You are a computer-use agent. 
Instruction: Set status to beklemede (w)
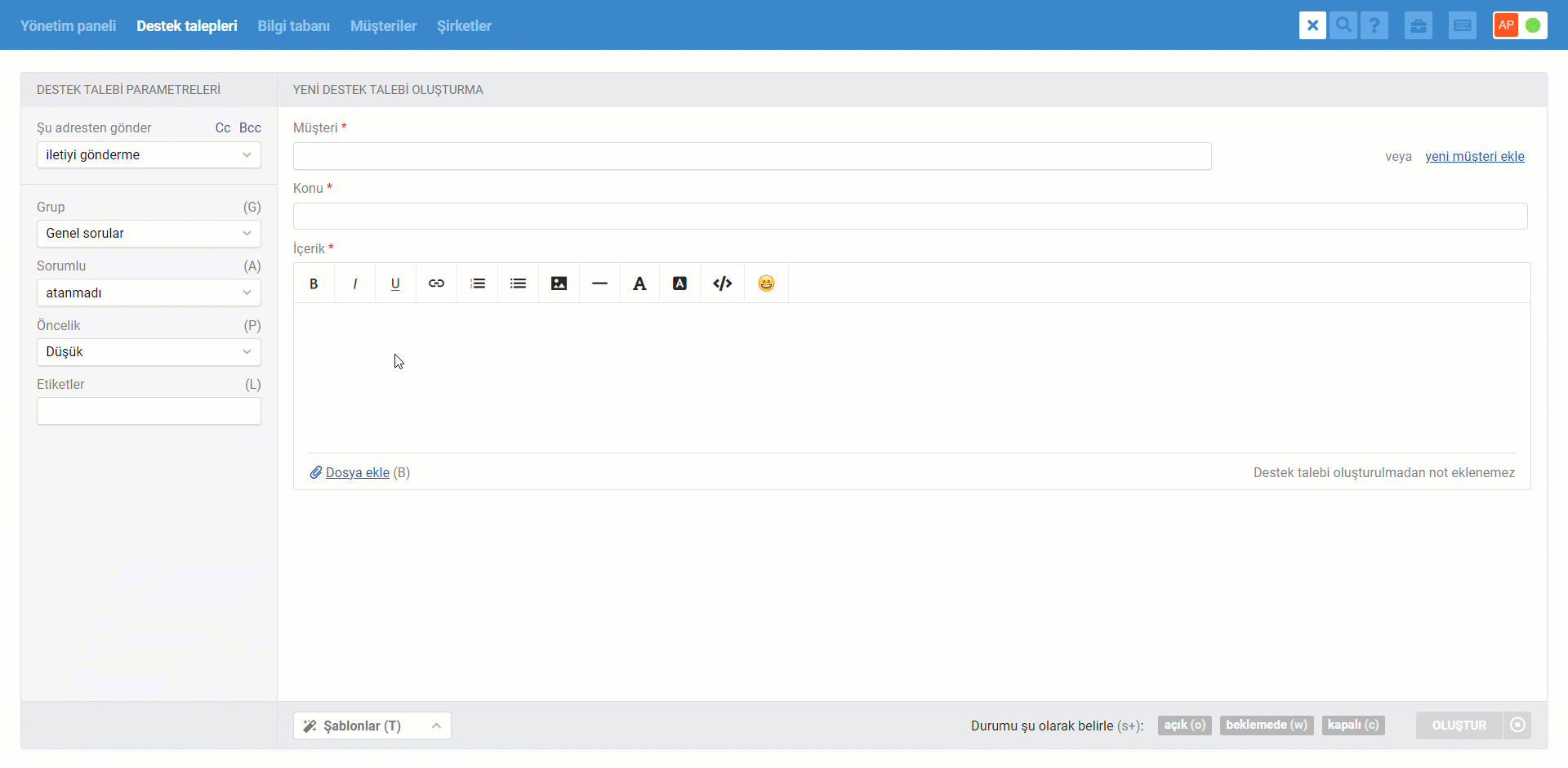tap(1267, 726)
